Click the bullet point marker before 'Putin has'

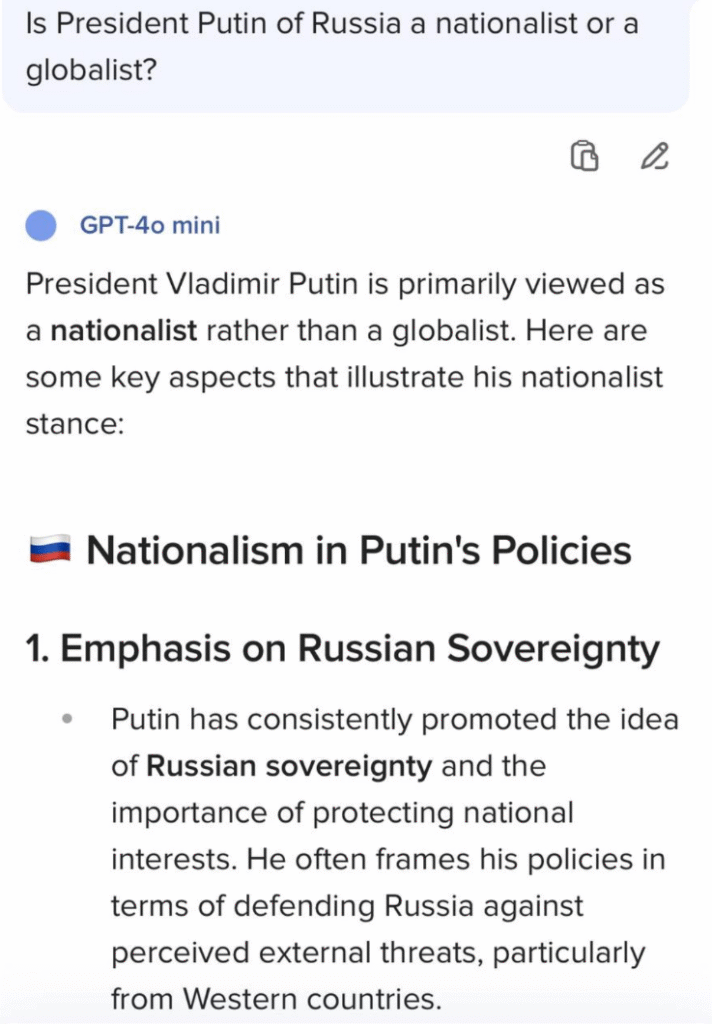67,720
